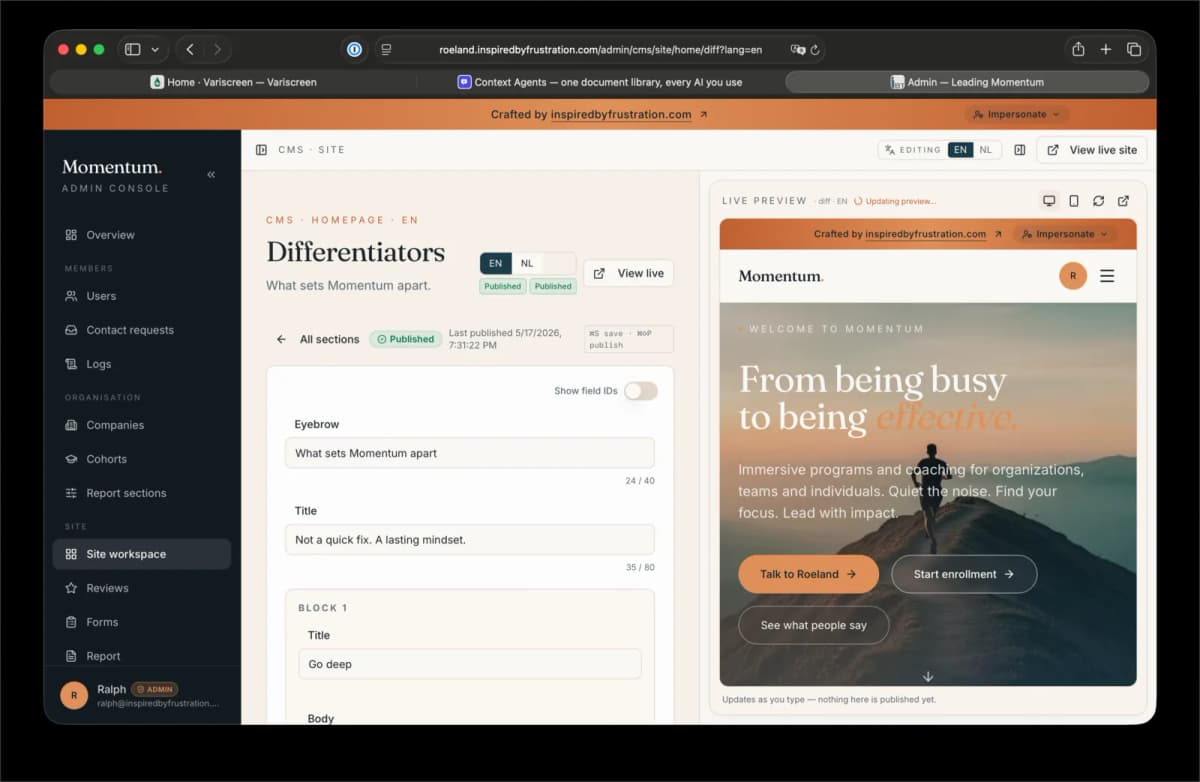Open Safari share button
This screenshot has height=782, width=1200.
tap(1078, 49)
